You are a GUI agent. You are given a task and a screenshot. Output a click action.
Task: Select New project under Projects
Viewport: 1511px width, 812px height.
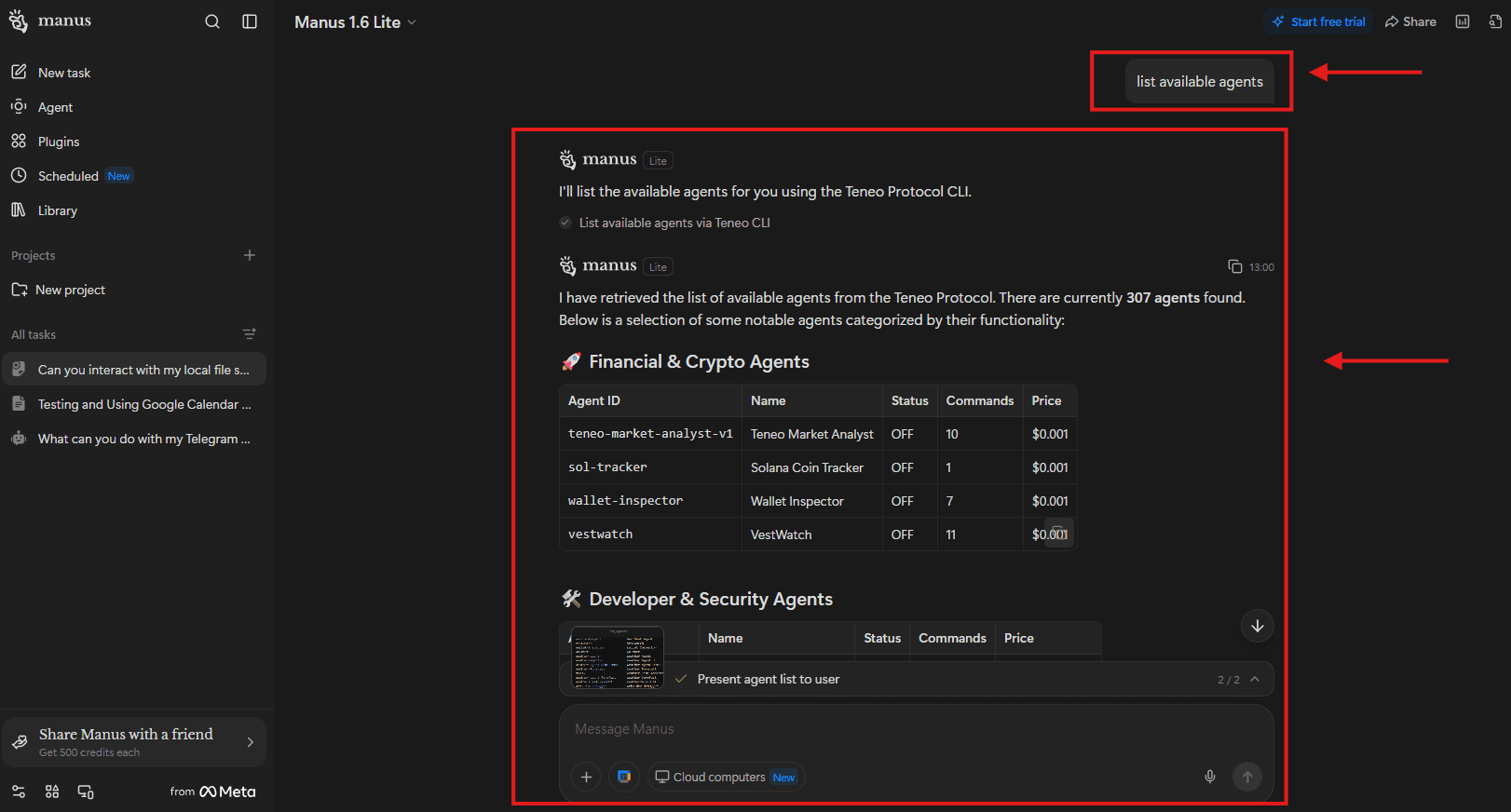(134, 290)
